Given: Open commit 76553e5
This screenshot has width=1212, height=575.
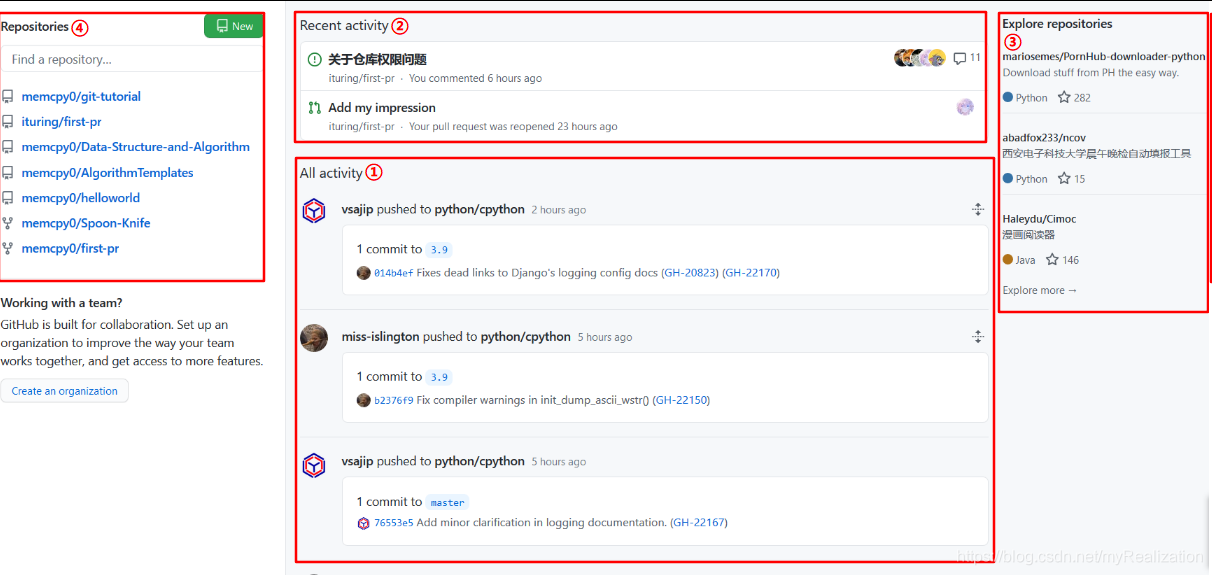Looking at the screenshot, I should [x=393, y=523].
